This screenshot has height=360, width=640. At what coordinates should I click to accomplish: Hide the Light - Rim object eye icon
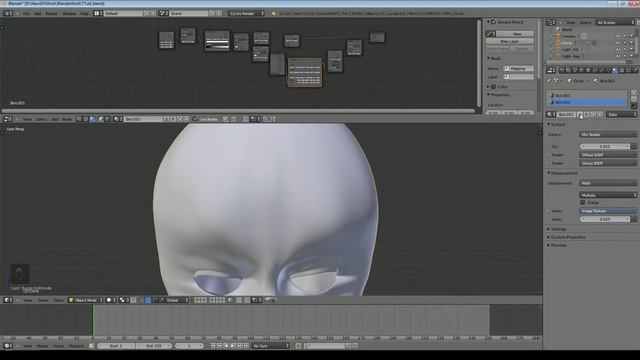(x=618, y=56)
